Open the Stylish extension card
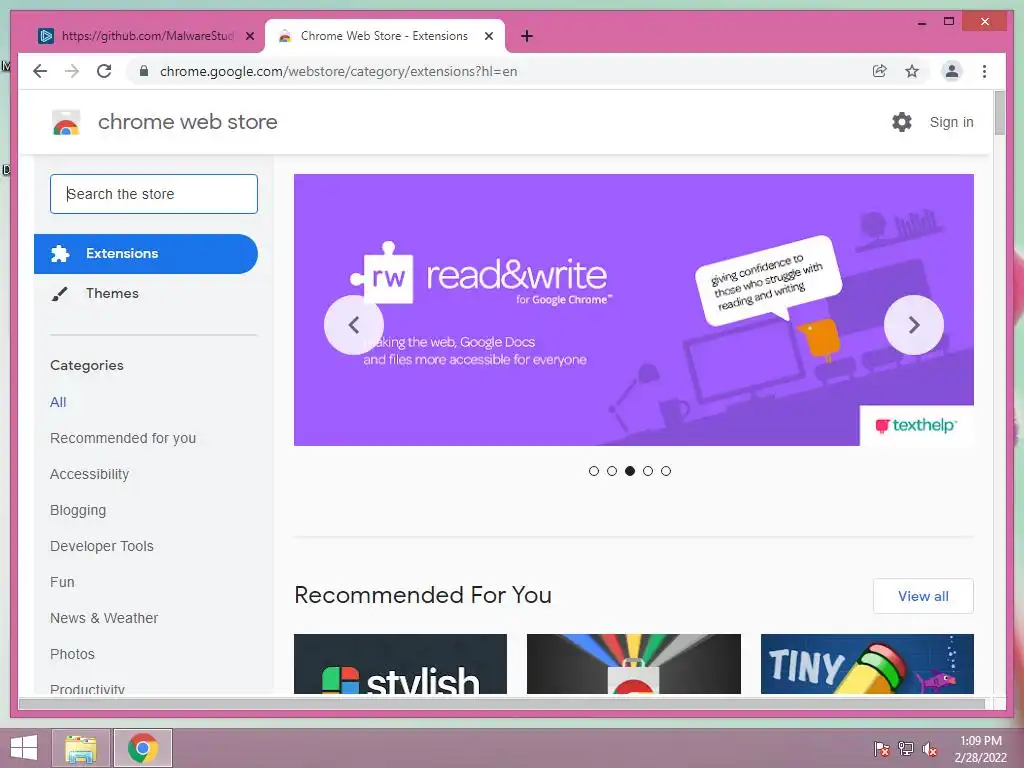This screenshot has height=768, width=1024. point(400,664)
